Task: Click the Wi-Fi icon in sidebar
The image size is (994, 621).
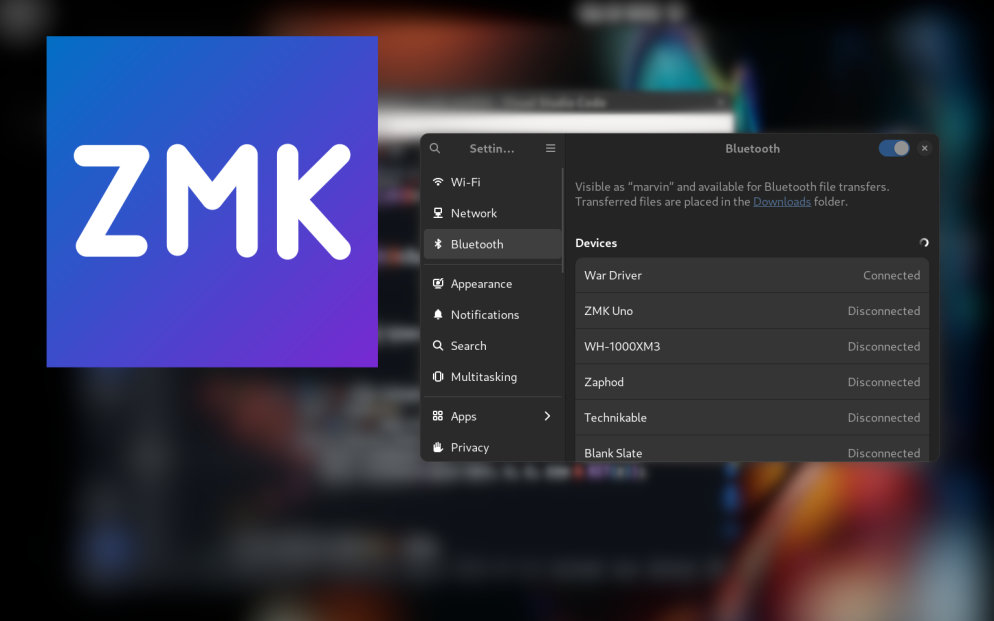Action: pyautogui.click(x=438, y=182)
